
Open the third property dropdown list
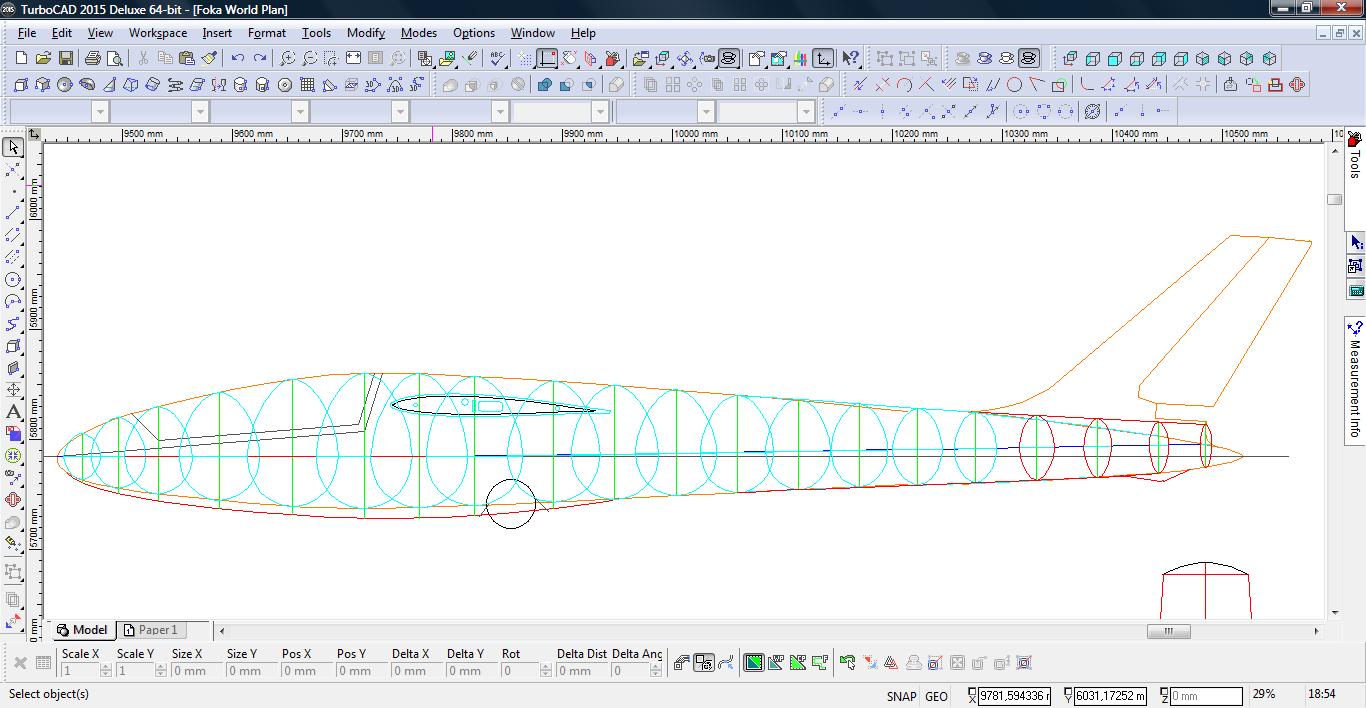click(x=300, y=111)
